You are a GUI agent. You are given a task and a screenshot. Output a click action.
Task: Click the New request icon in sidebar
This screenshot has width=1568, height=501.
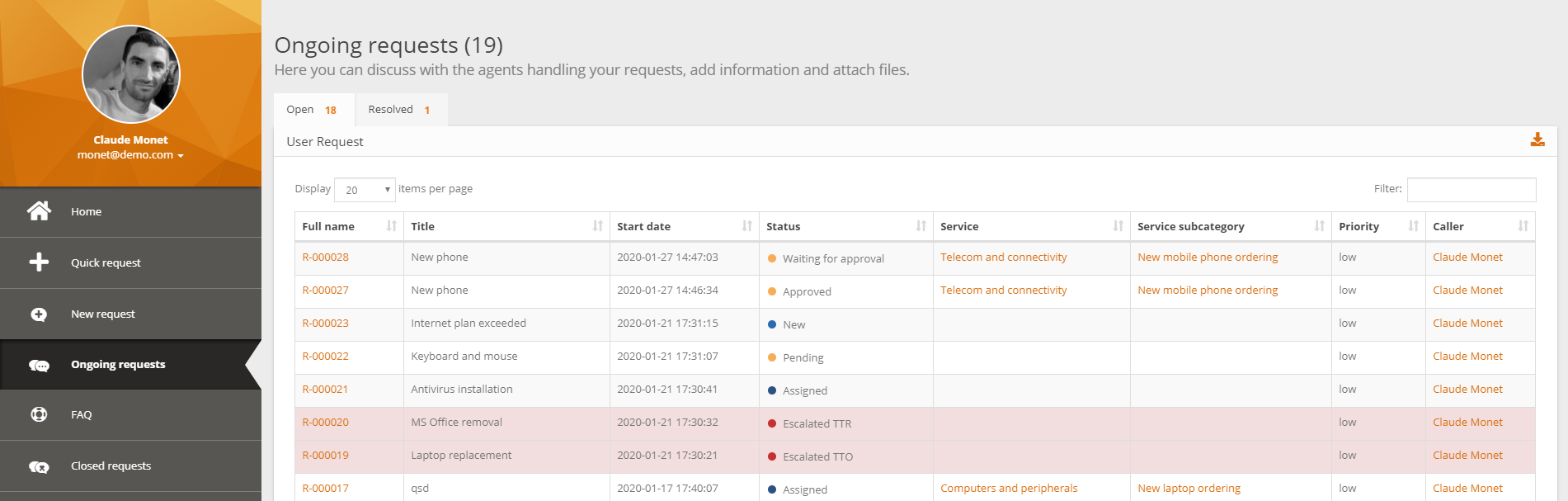(39, 314)
